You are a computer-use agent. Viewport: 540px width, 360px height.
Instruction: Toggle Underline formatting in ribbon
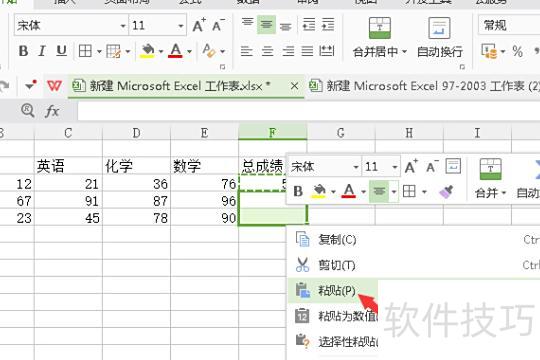(x=61, y=51)
